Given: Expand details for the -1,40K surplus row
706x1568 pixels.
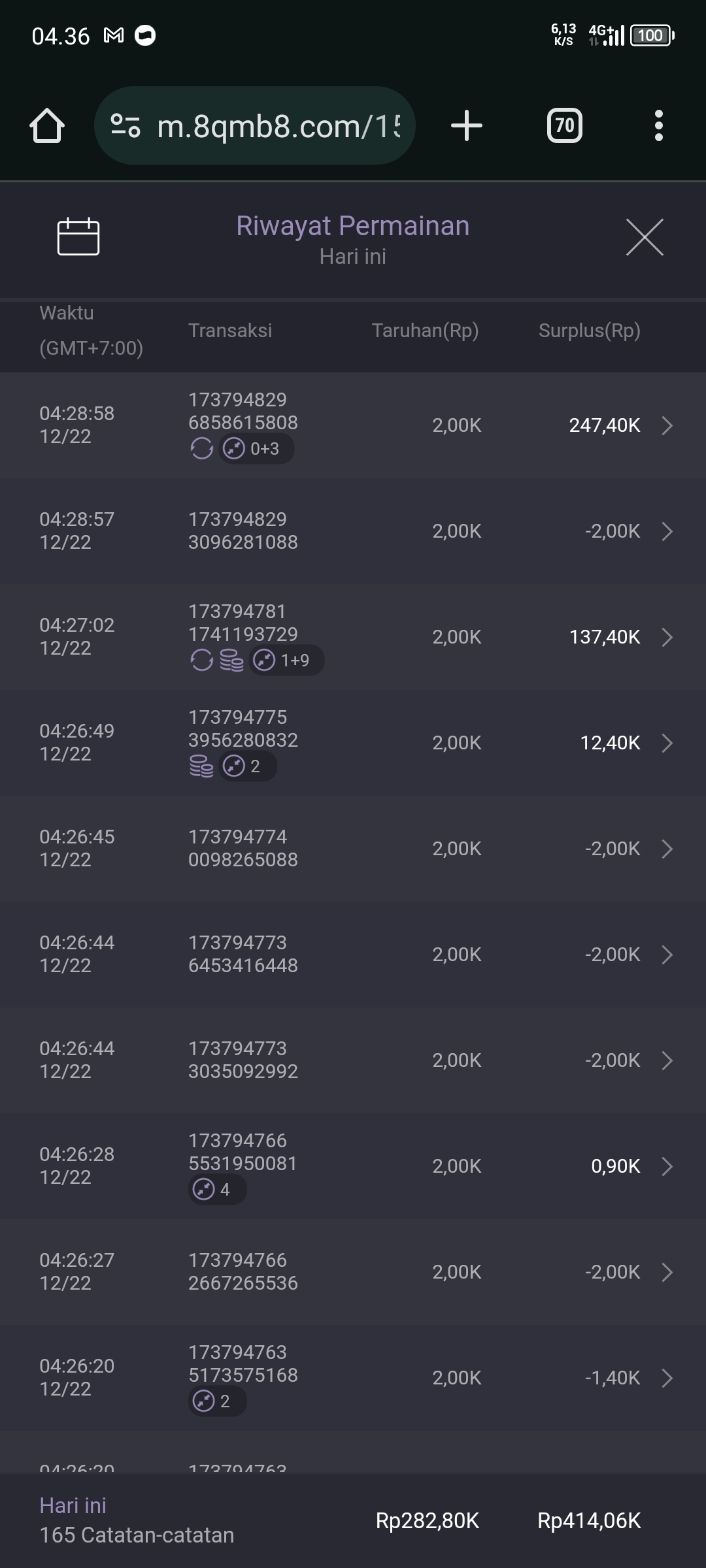Looking at the screenshot, I should pos(667,1378).
